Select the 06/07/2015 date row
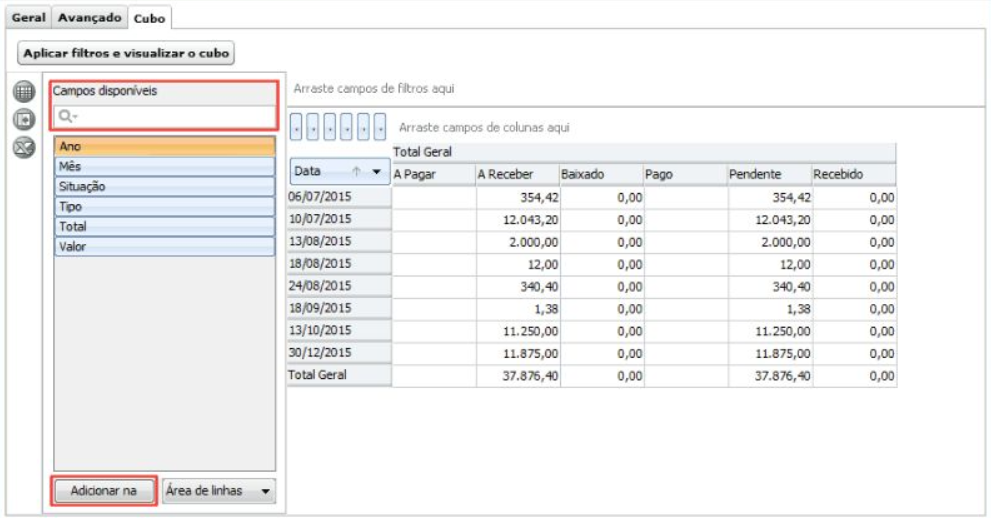Viewport: 991px width, 518px height. 339,197
